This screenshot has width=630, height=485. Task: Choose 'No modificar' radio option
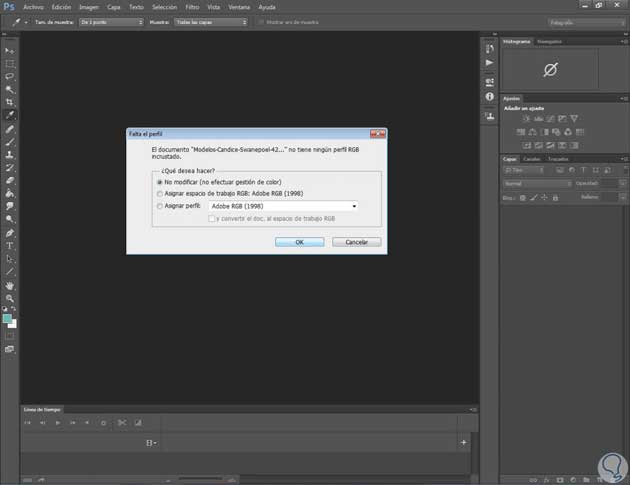tap(160, 182)
